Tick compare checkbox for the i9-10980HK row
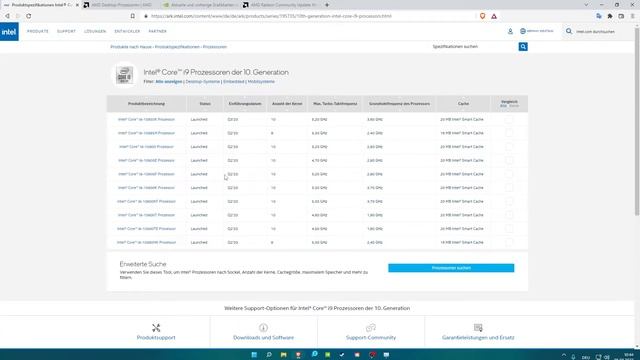 (509, 242)
